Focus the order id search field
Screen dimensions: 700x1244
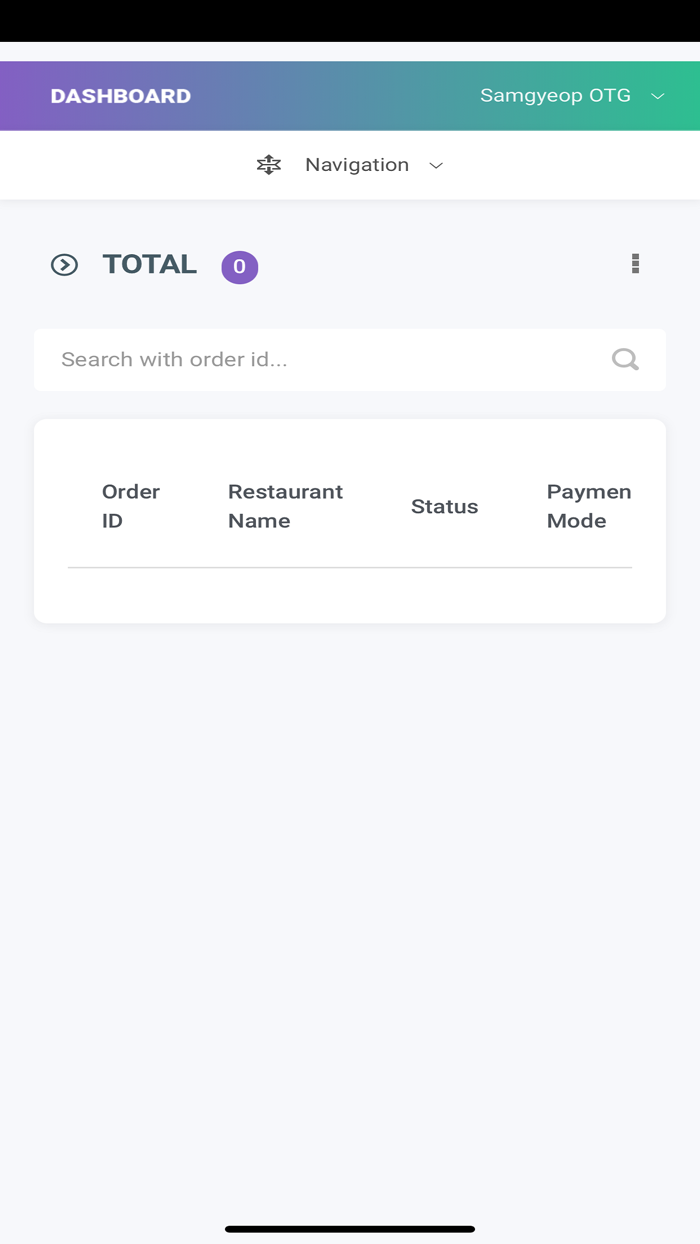pyautogui.click(x=320, y=360)
